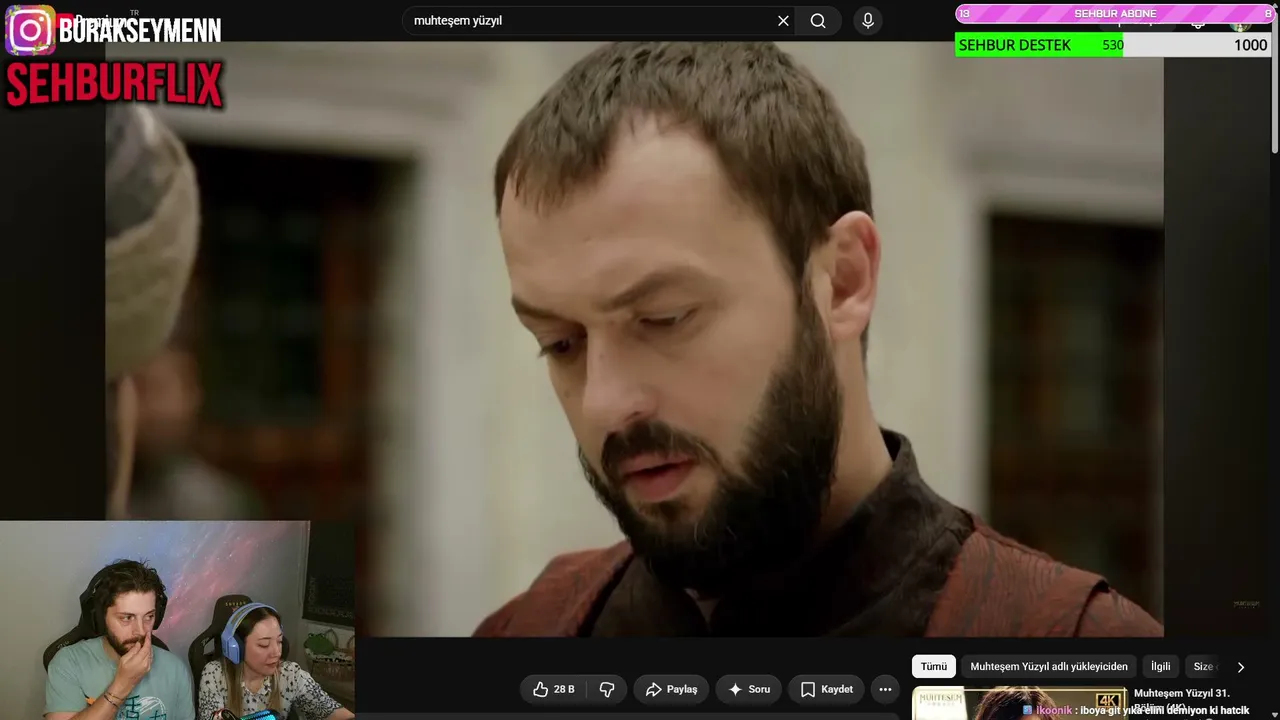Like the video showing 28 B

[x=554, y=689]
